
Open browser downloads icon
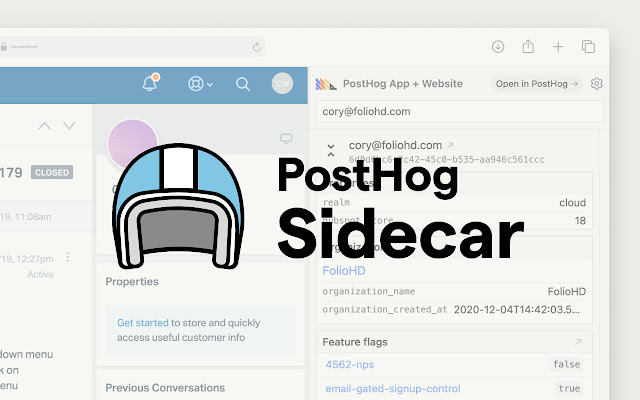click(x=498, y=47)
